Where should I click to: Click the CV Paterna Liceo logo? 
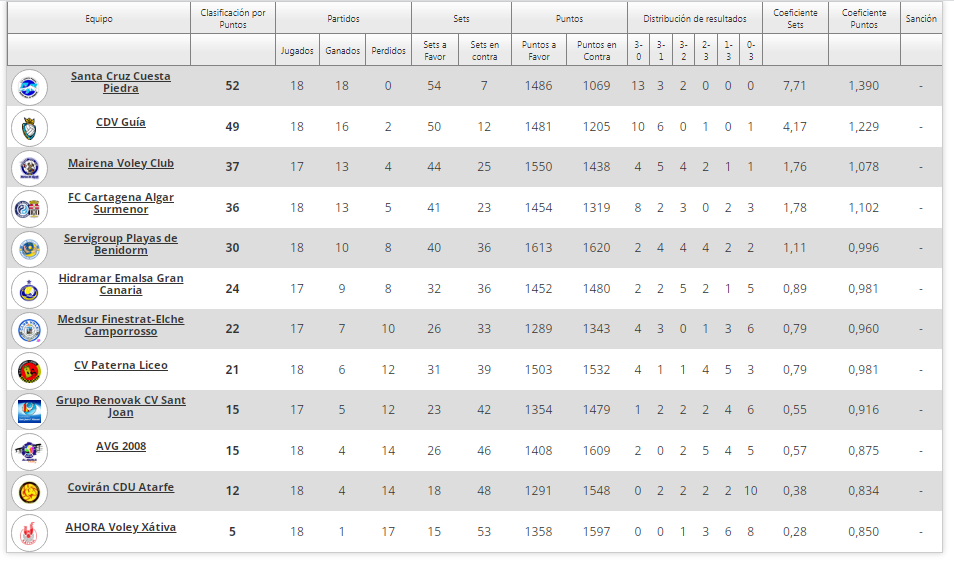pos(29,371)
